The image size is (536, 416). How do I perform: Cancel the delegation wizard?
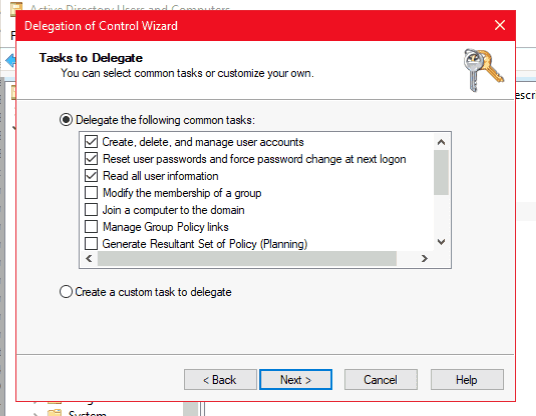click(381, 379)
